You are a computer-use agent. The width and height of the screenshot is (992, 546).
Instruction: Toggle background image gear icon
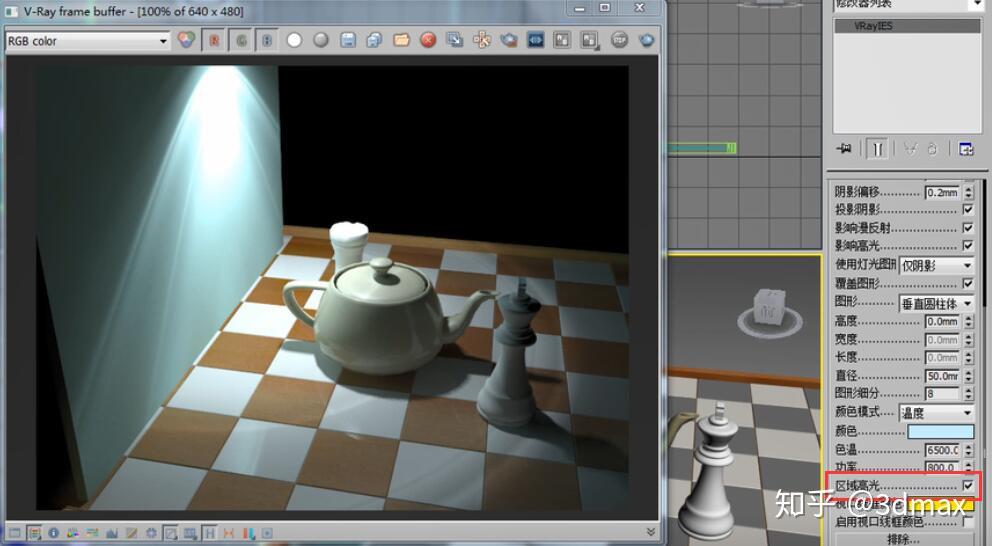pyautogui.click(x=151, y=533)
